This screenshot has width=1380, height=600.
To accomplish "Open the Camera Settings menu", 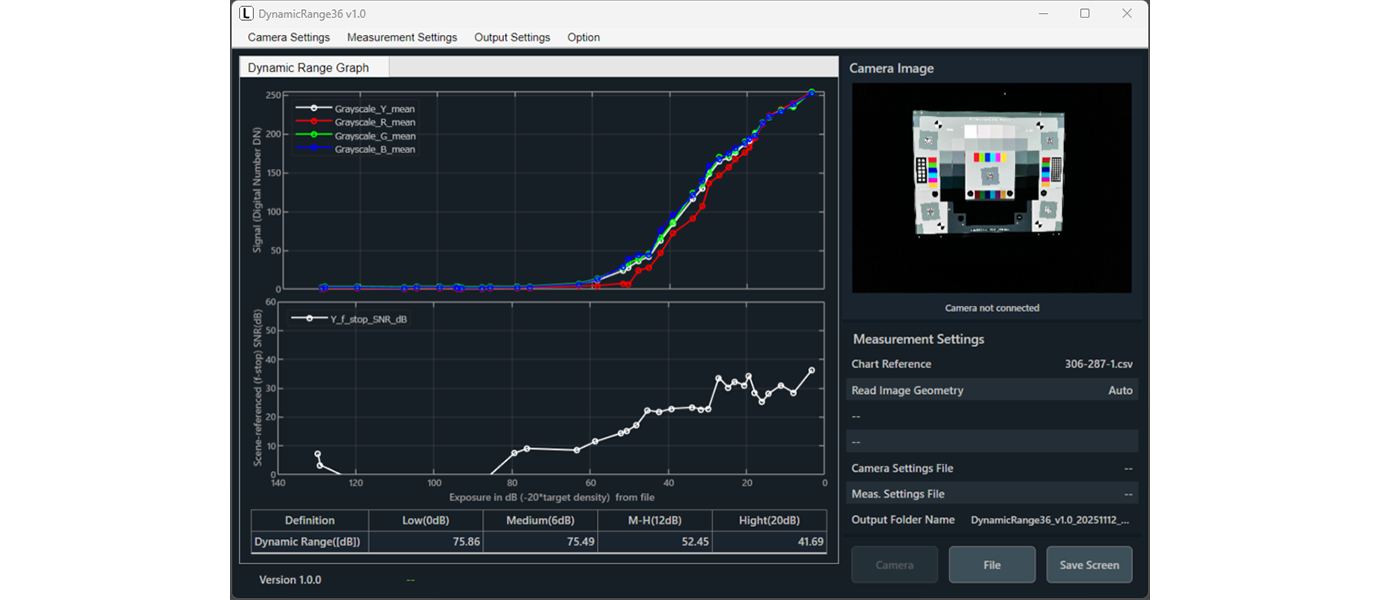I will [x=288, y=38].
